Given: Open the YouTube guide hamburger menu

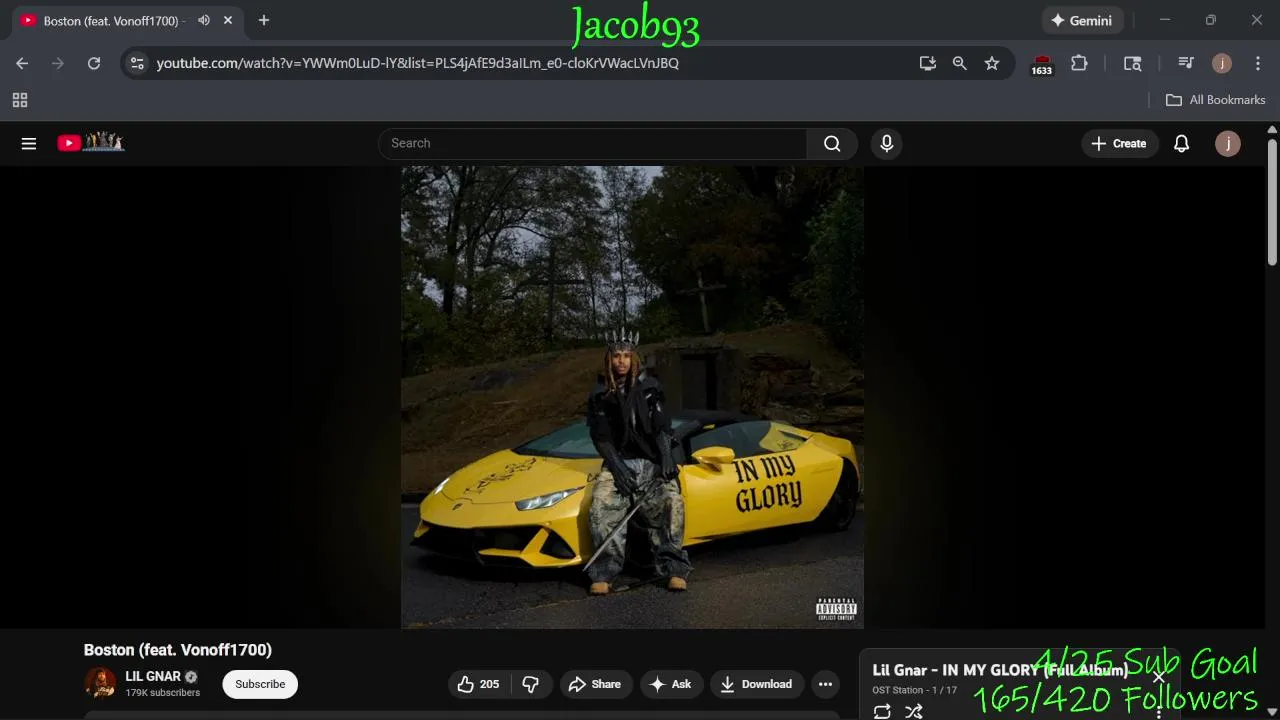Looking at the screenshot, I should (29, 143).
